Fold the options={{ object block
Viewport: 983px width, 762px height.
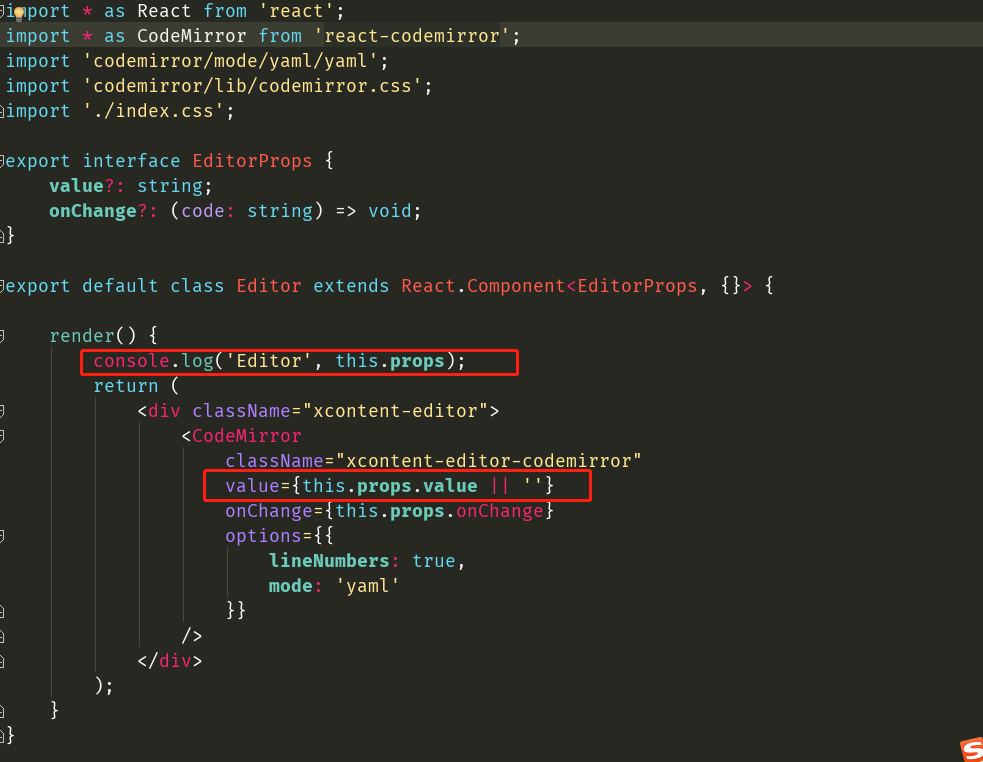(2, 536)
